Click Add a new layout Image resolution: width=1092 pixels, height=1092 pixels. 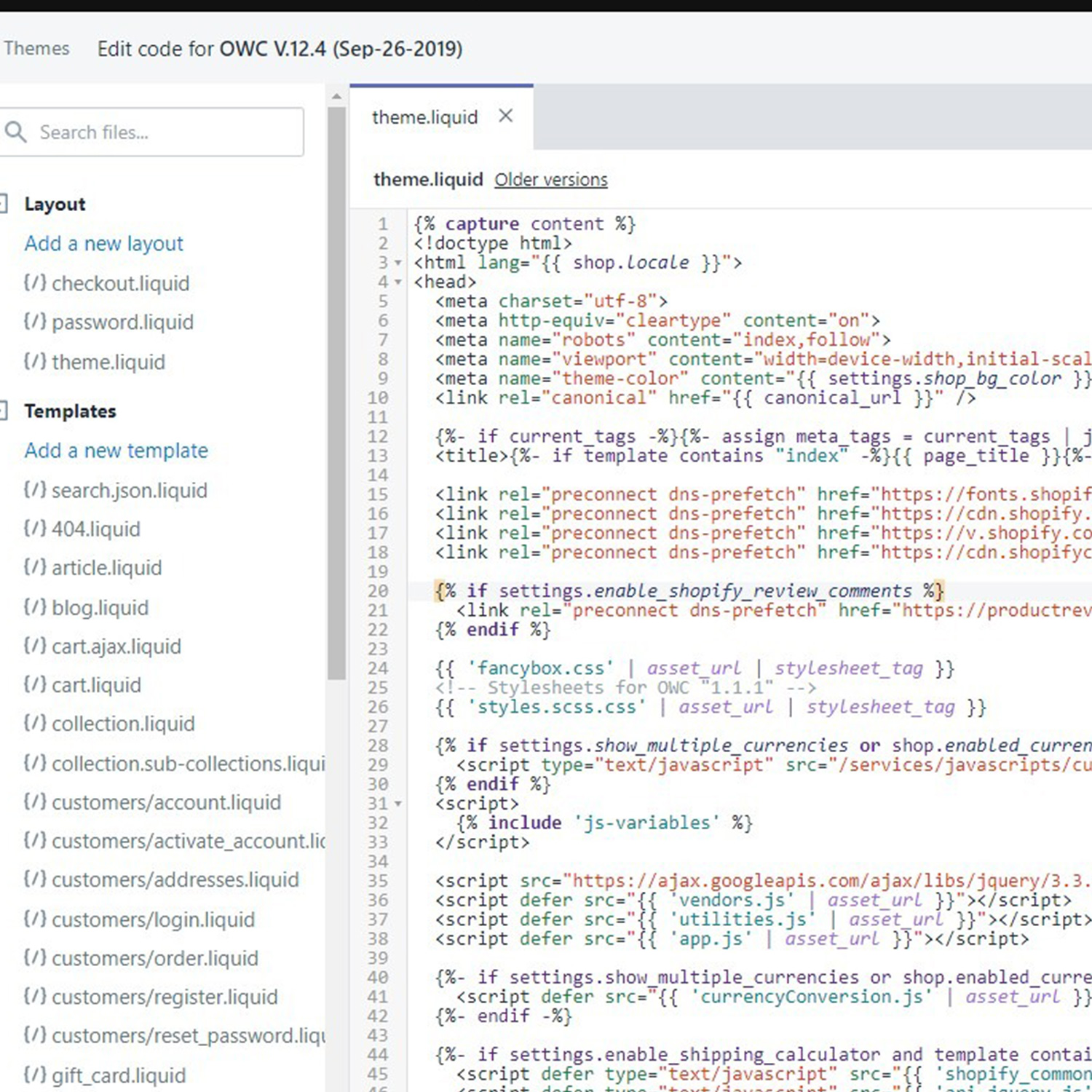point(103,243)
